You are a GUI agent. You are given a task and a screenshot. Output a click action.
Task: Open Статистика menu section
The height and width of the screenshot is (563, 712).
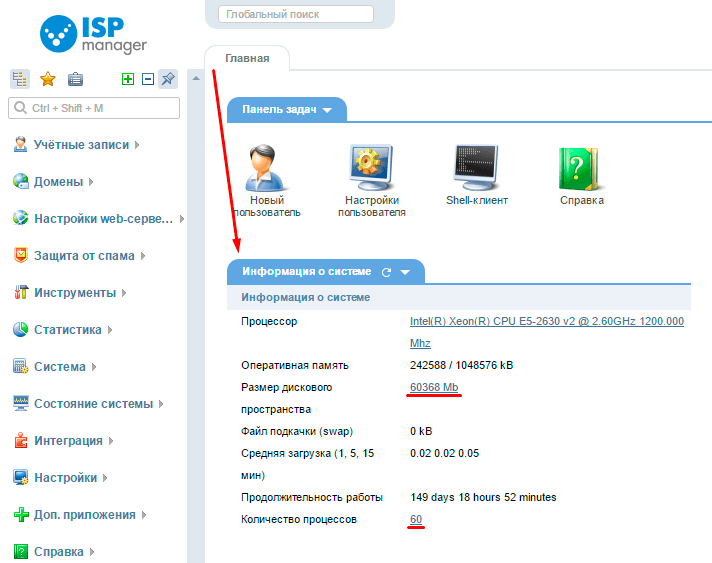(x=68, y=330)
